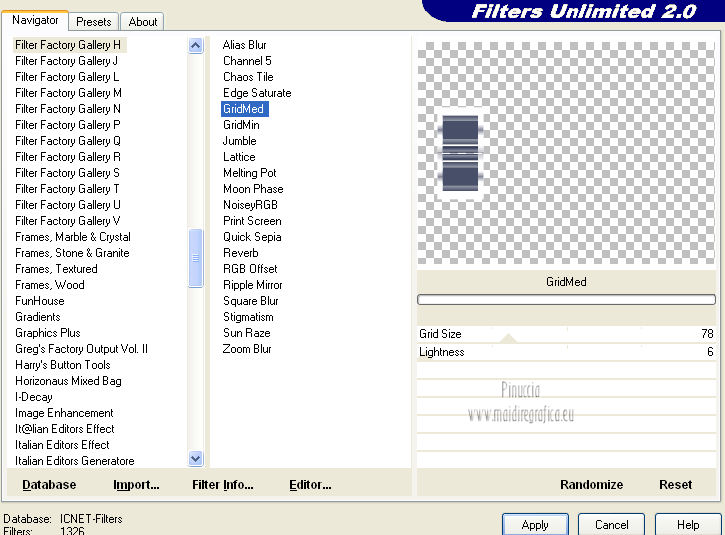Select Frames, Stone & Granite category
Viewport: 725px width, 535px height.
(x=72, y=253)
